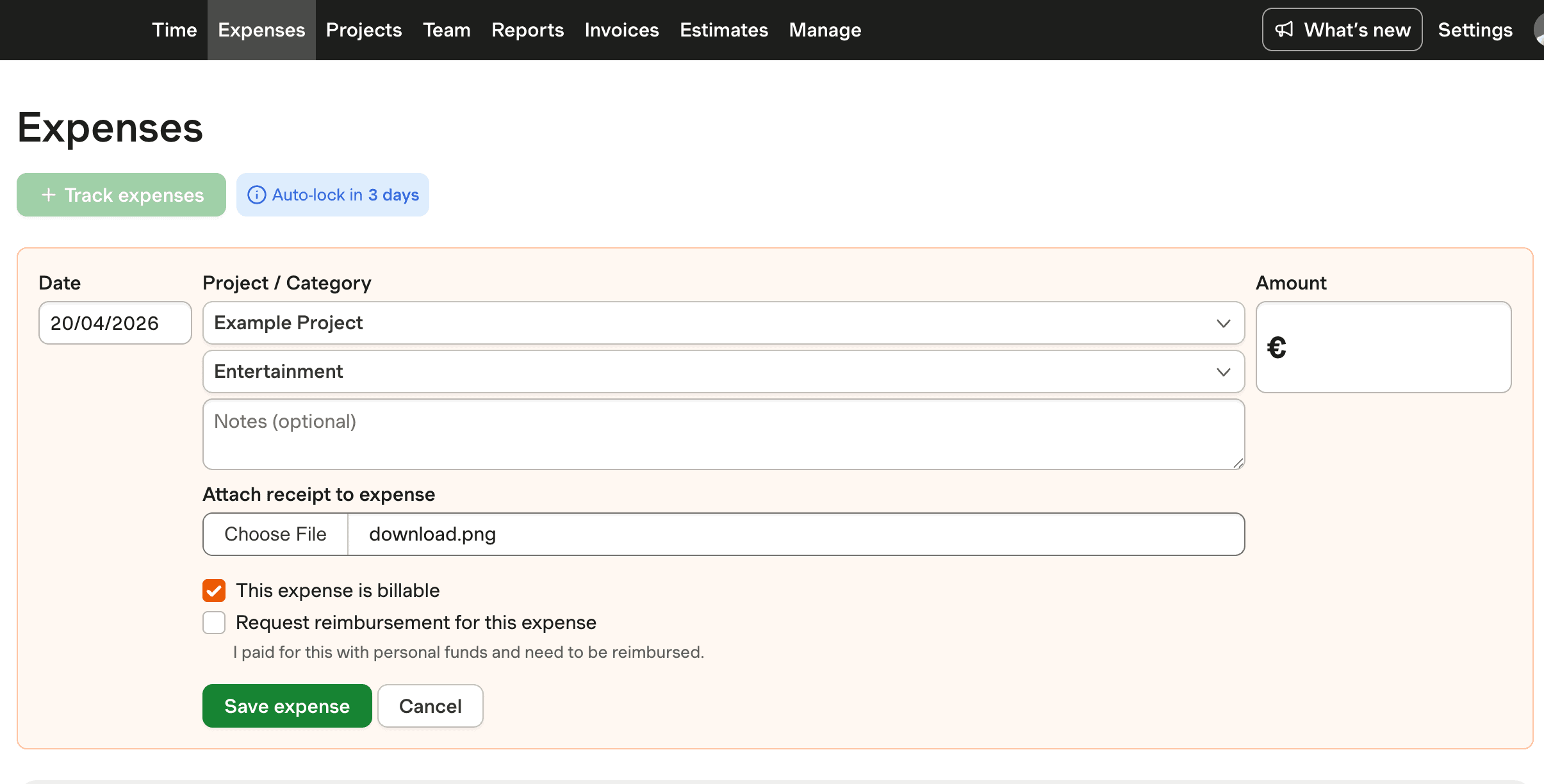Open Settings in the top bar
This screenshot has width=1544, height=784.
1475,30
